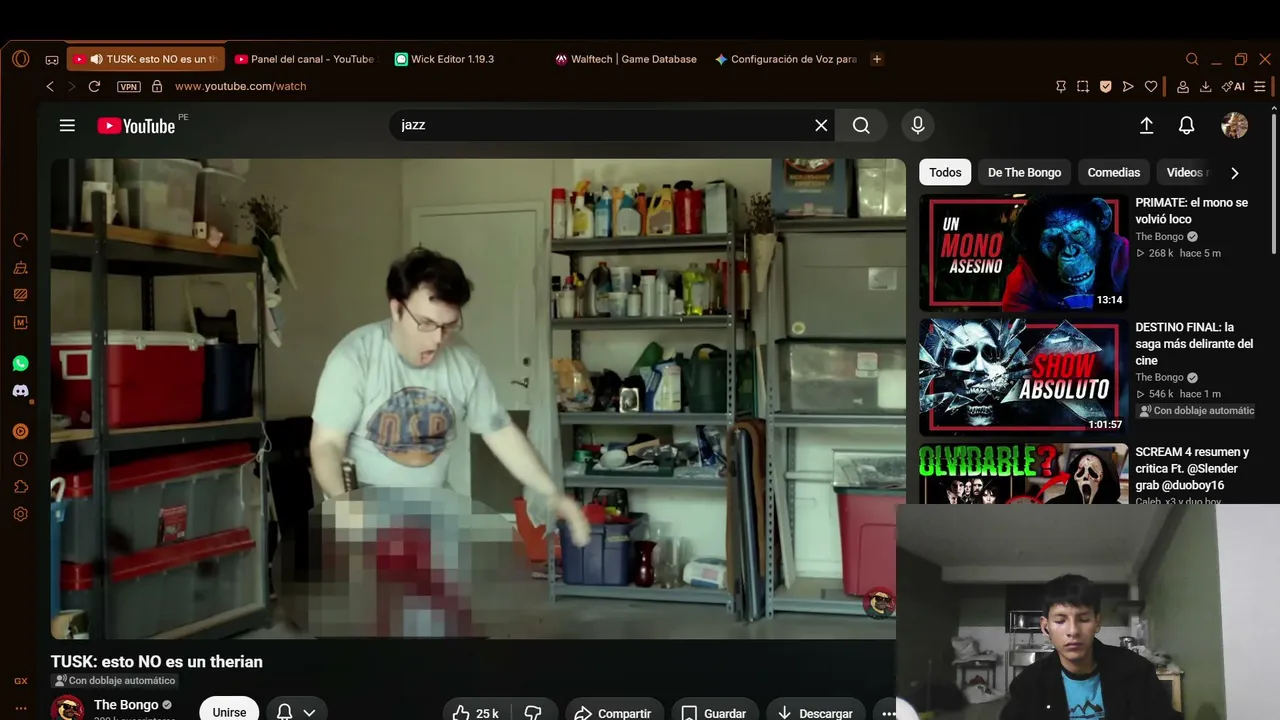Open the sidebar player icon
Image resolution: width=1280 pixels, height=720 pixels.
(20, 432)
